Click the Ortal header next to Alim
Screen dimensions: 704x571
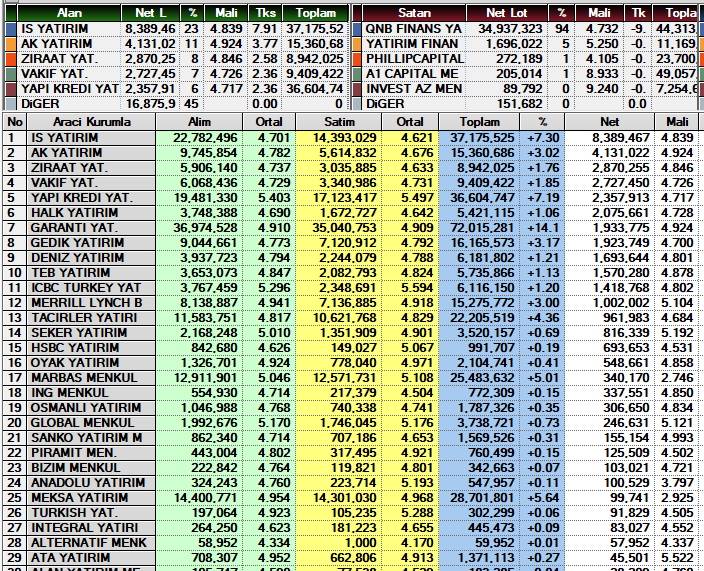tap(269, 122)
